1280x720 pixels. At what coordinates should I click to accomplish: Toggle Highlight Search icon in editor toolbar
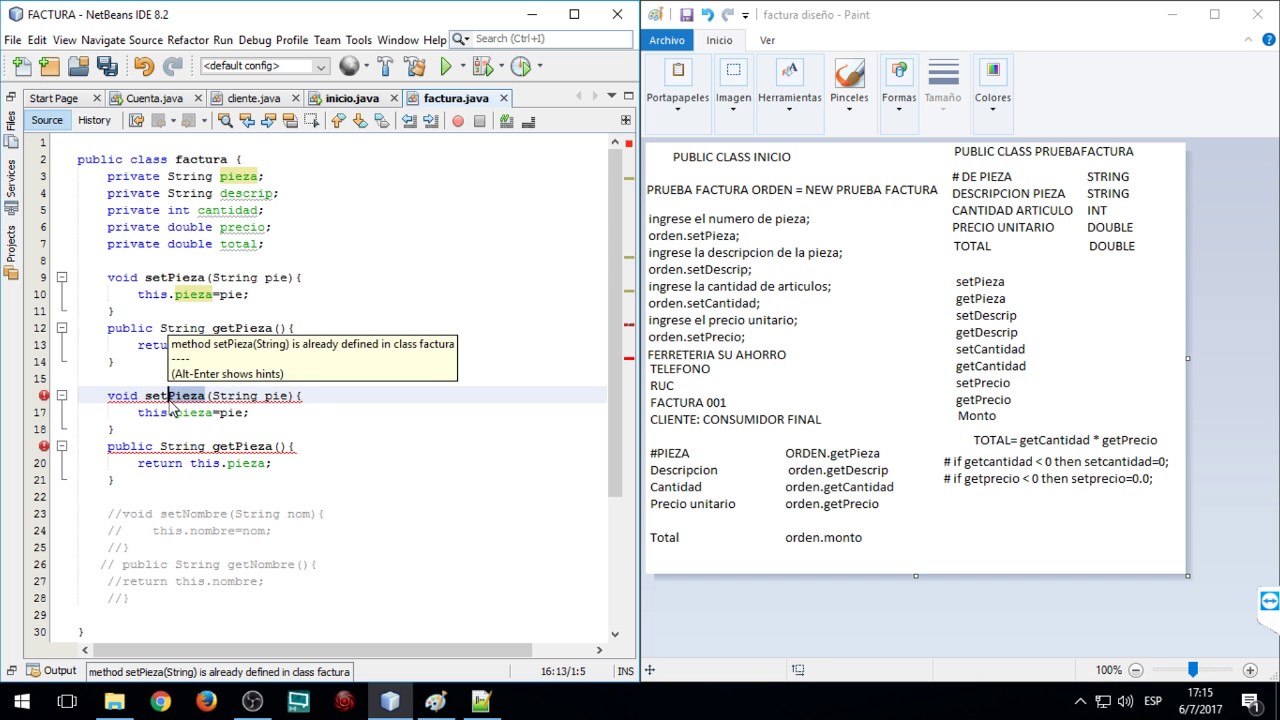290,121
